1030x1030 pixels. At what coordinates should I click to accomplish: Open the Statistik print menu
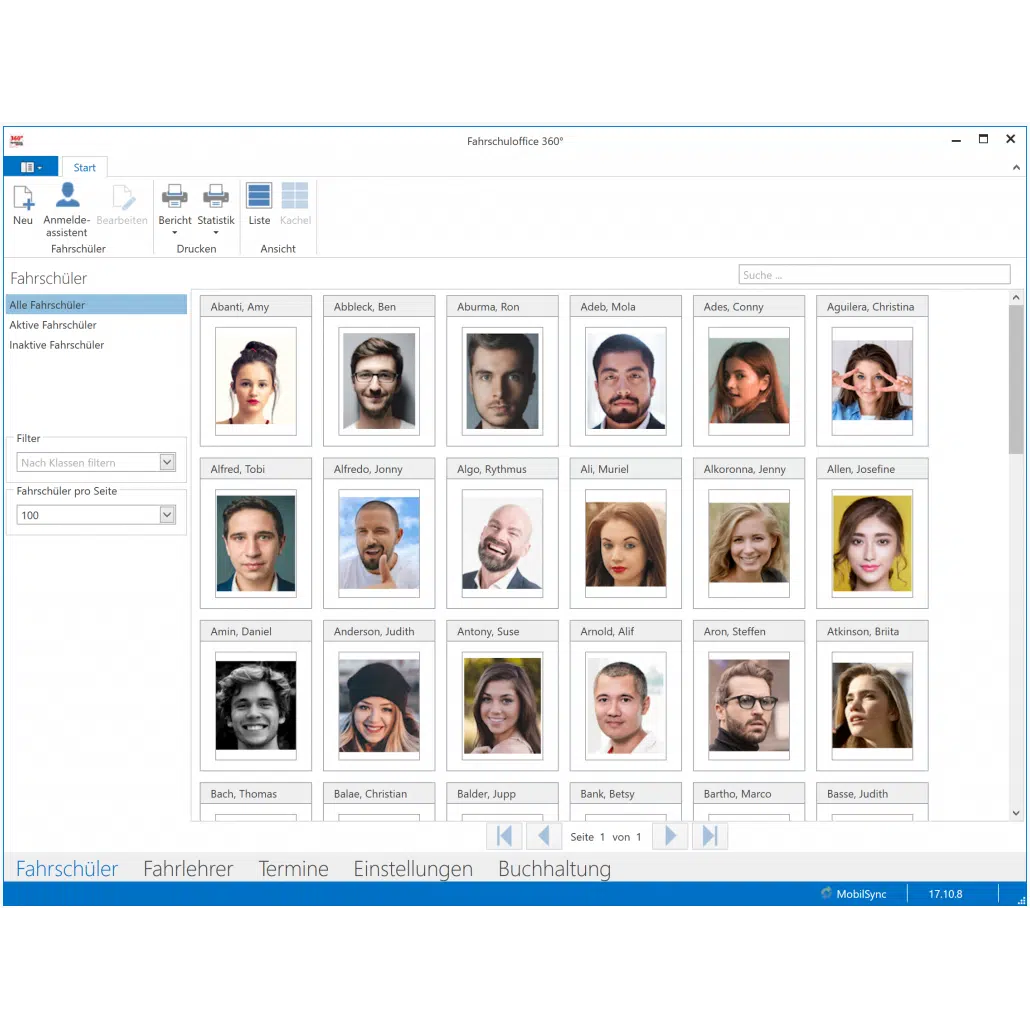[216, 197]
